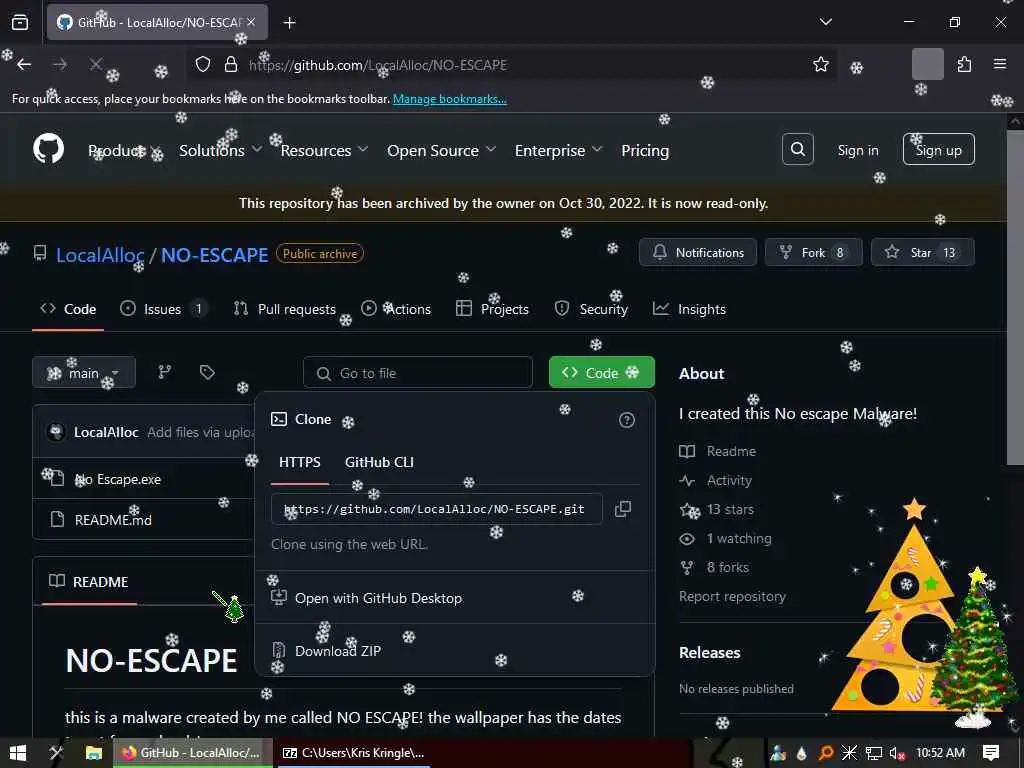Screen dimensions: 1024x768
Task: Open the Firefox hamburger menu
Action: click(x=1000, y=64)
